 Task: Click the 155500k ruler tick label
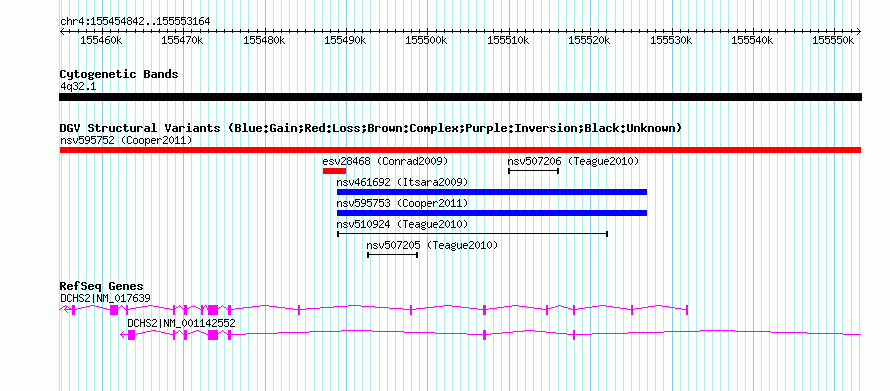(427, 40)
